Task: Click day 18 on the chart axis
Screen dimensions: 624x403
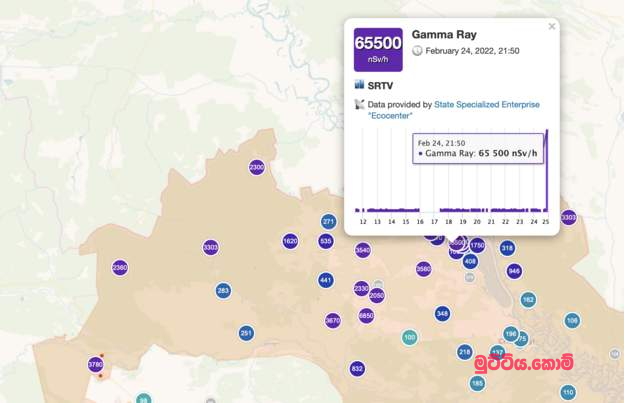Action: 448,222
